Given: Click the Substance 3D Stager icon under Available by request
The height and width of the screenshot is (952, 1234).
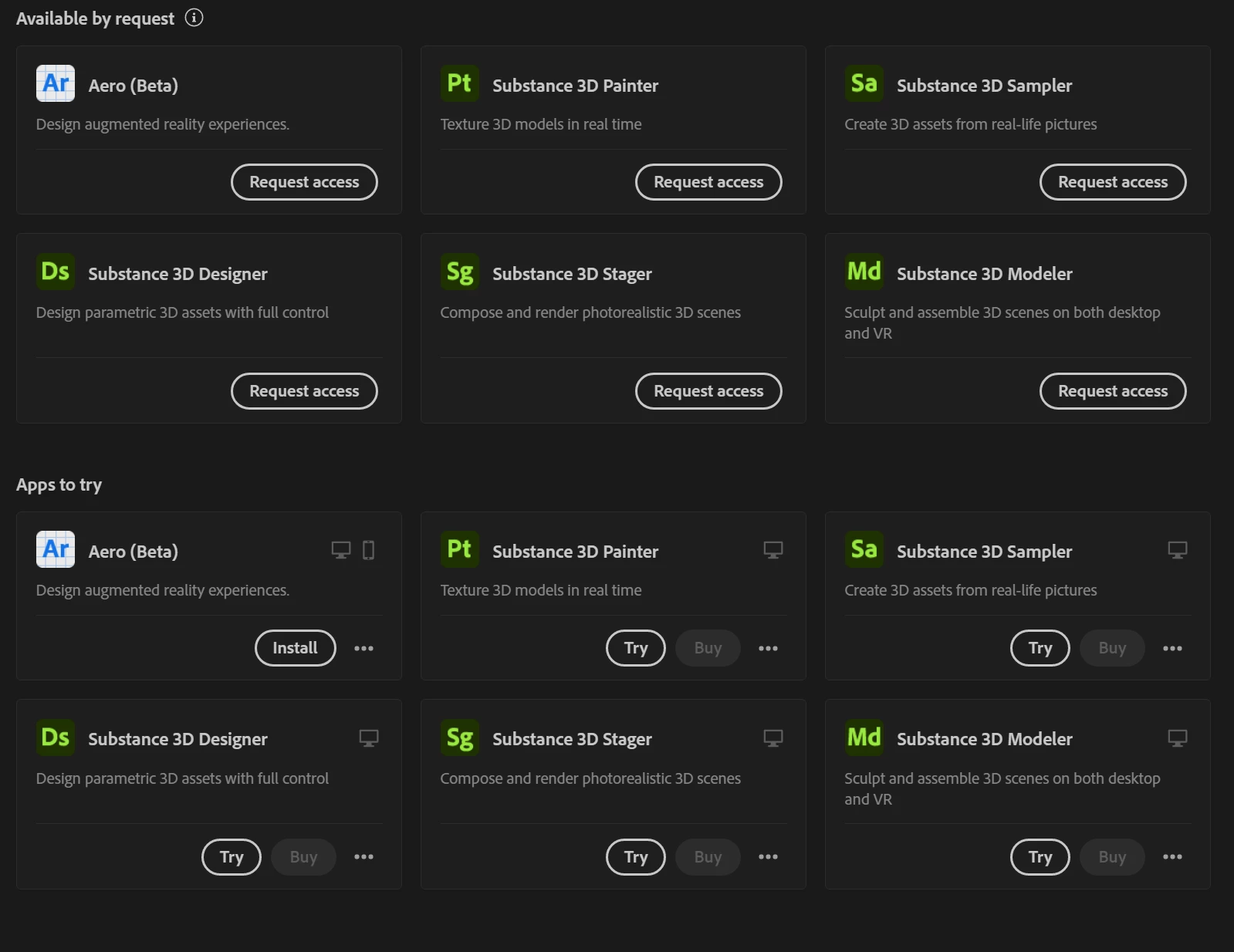Looking at the screenshot, I should (x=460, y=272).
